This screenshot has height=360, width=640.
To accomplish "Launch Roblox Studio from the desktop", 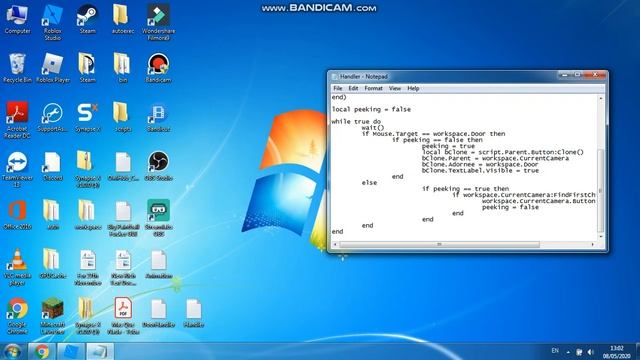I will click(53, 22).
